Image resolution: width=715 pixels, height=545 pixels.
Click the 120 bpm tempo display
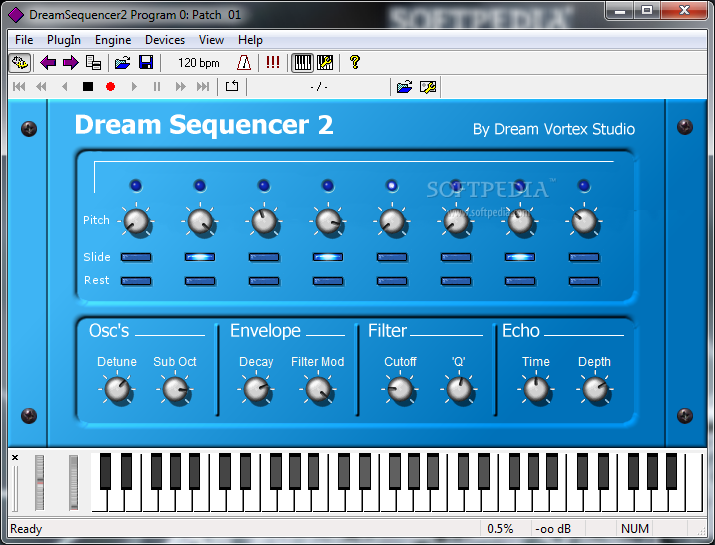[x=198, y=63]
